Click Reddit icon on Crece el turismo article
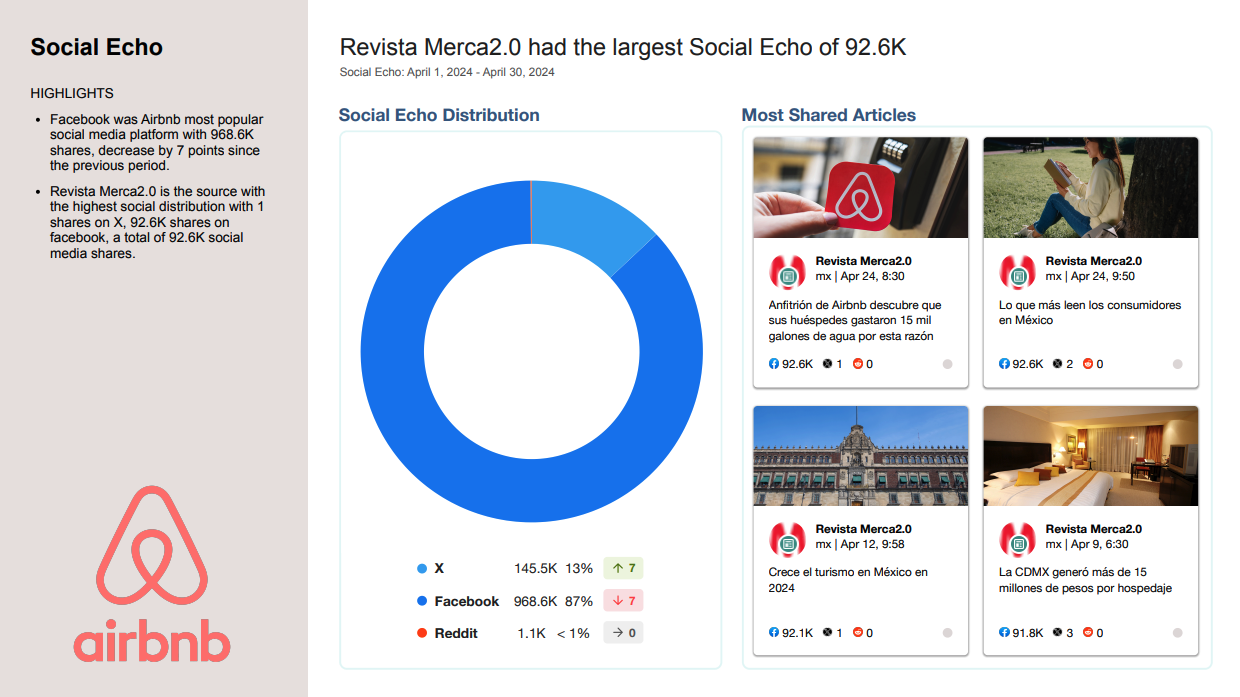Screen dimensions: 1240x697 (857, 633)
